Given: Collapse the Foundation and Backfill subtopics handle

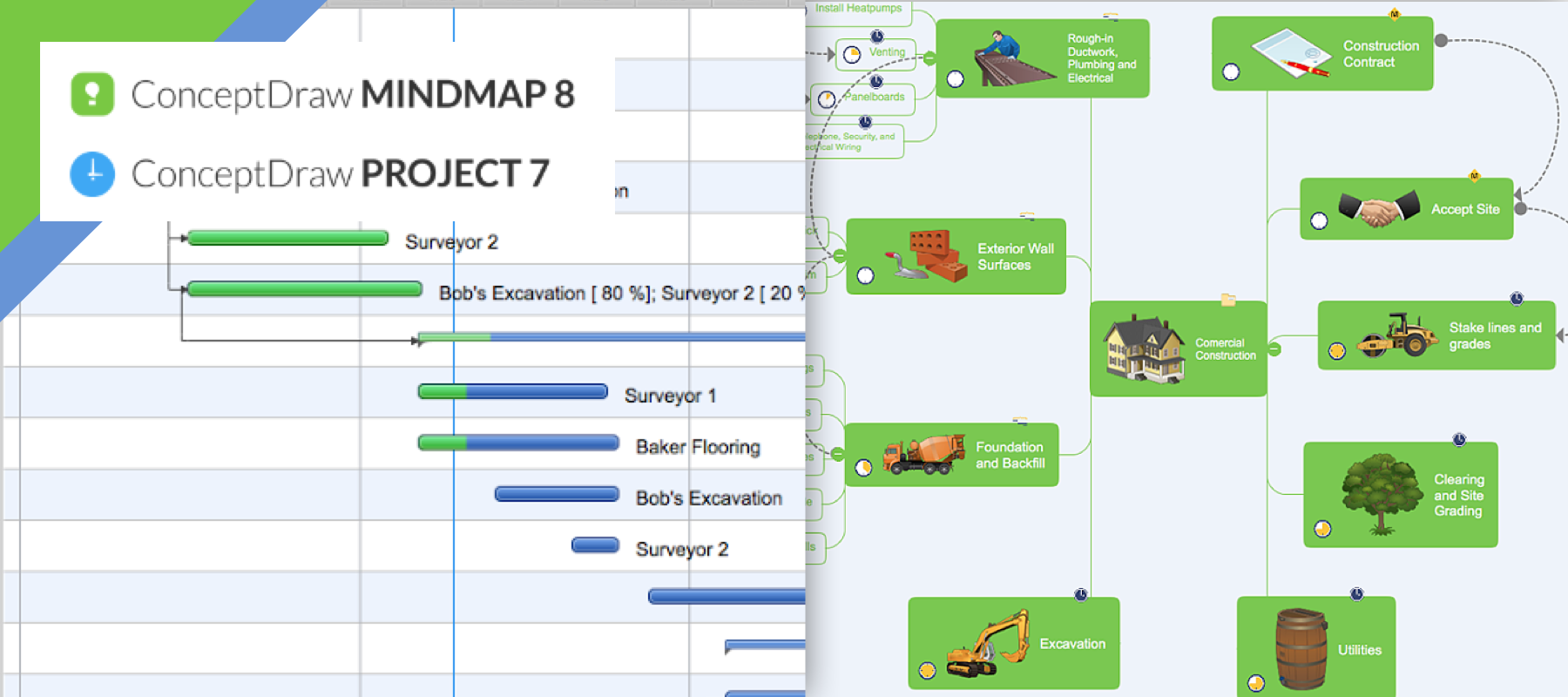Looking at the screenshot, I should 838,454.
